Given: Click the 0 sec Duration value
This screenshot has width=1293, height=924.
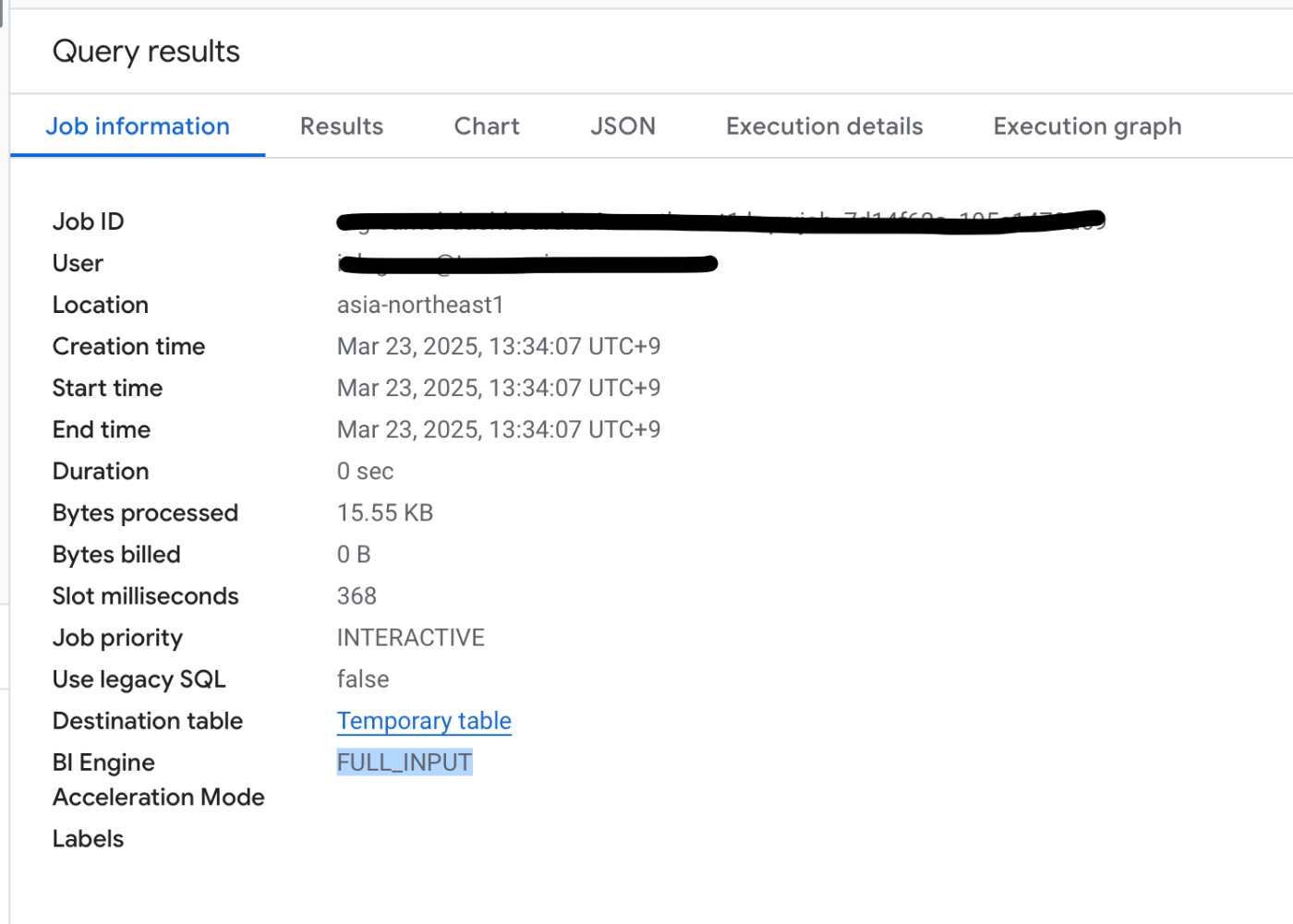Looking at the screenshot, I should coord(365,471).
